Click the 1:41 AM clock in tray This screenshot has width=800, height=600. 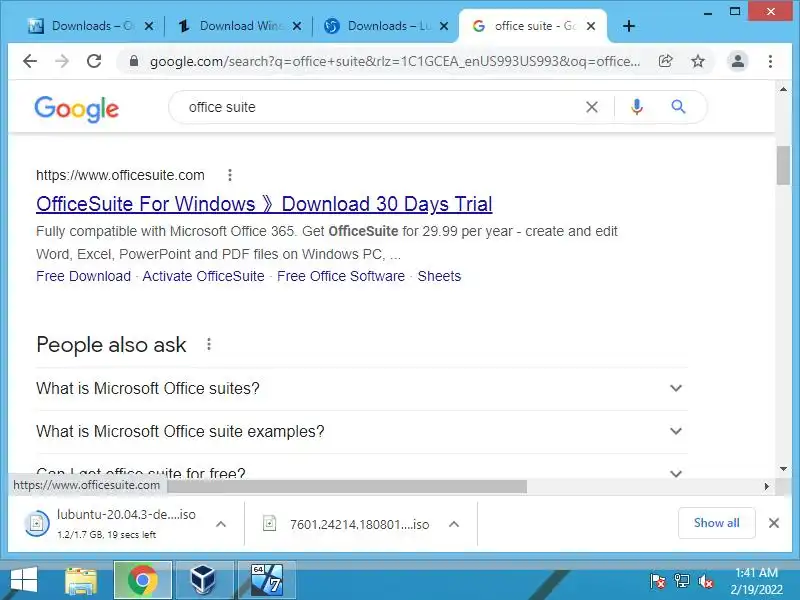[x=756, y=573]
